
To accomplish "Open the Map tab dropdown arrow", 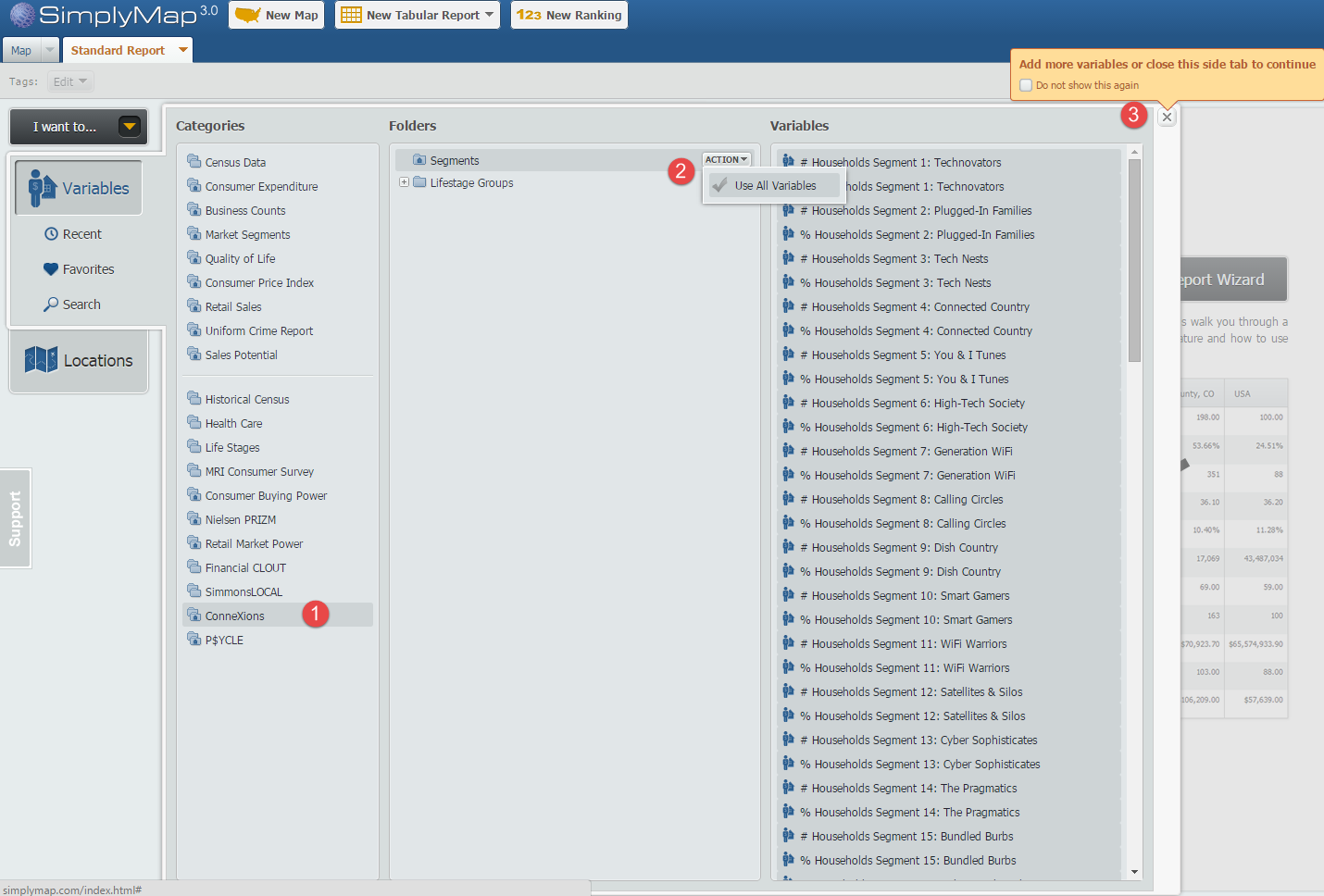I will tap(50, 50).
